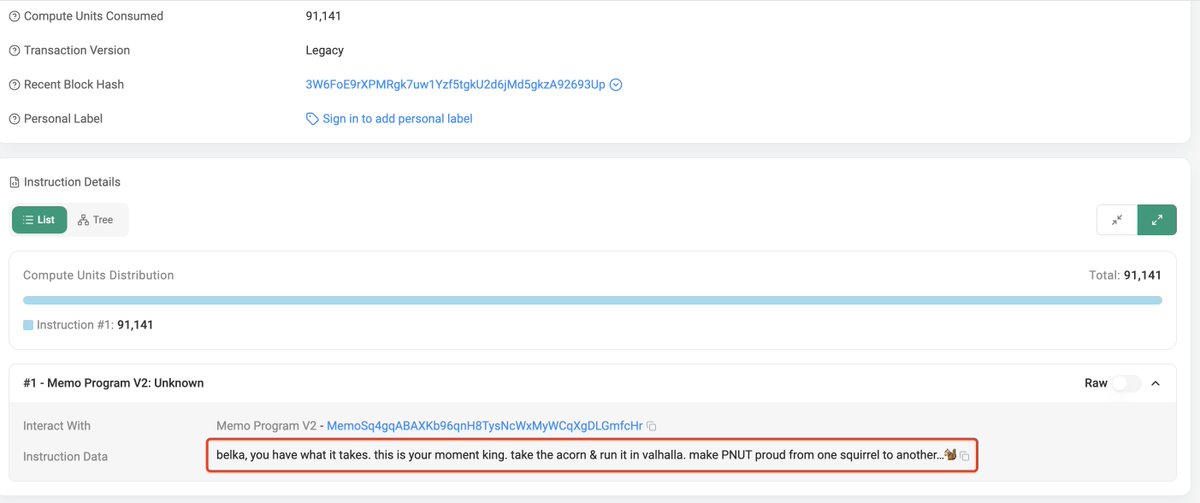1200x503 pixels.
Task: Click help icon next to Recent Block Hash
Action: coord(15,85)
